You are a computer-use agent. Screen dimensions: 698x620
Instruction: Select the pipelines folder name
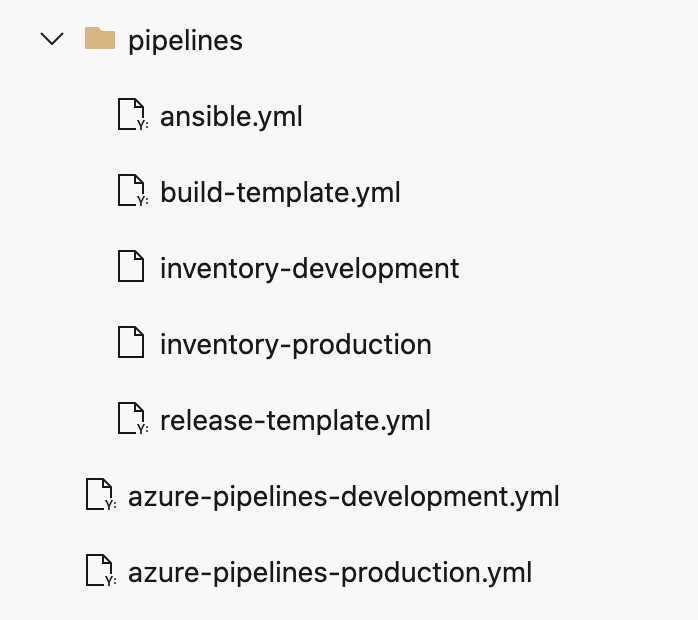[x=186, y=41]
